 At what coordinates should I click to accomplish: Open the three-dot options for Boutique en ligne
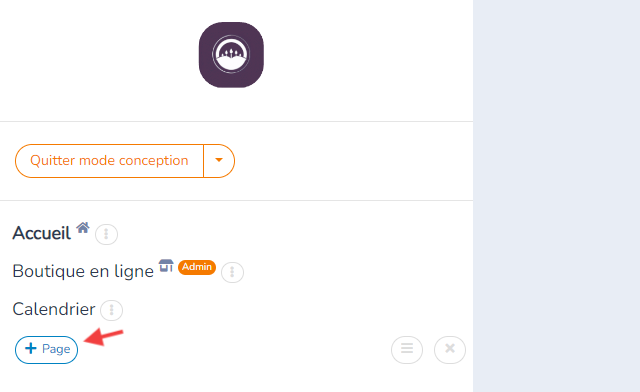(232, 272)
